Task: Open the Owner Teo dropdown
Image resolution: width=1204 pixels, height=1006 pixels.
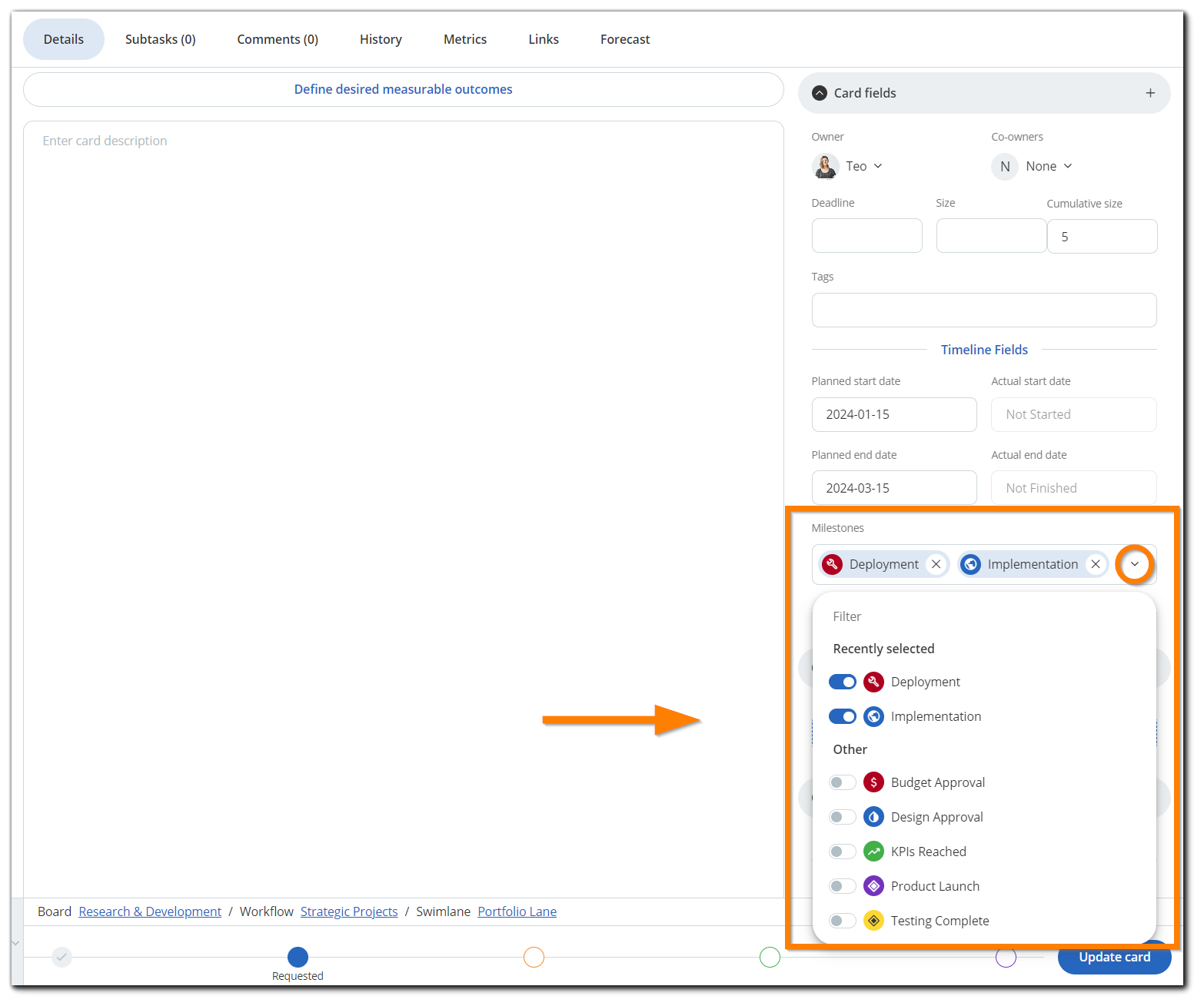Action: coord(864,166)
